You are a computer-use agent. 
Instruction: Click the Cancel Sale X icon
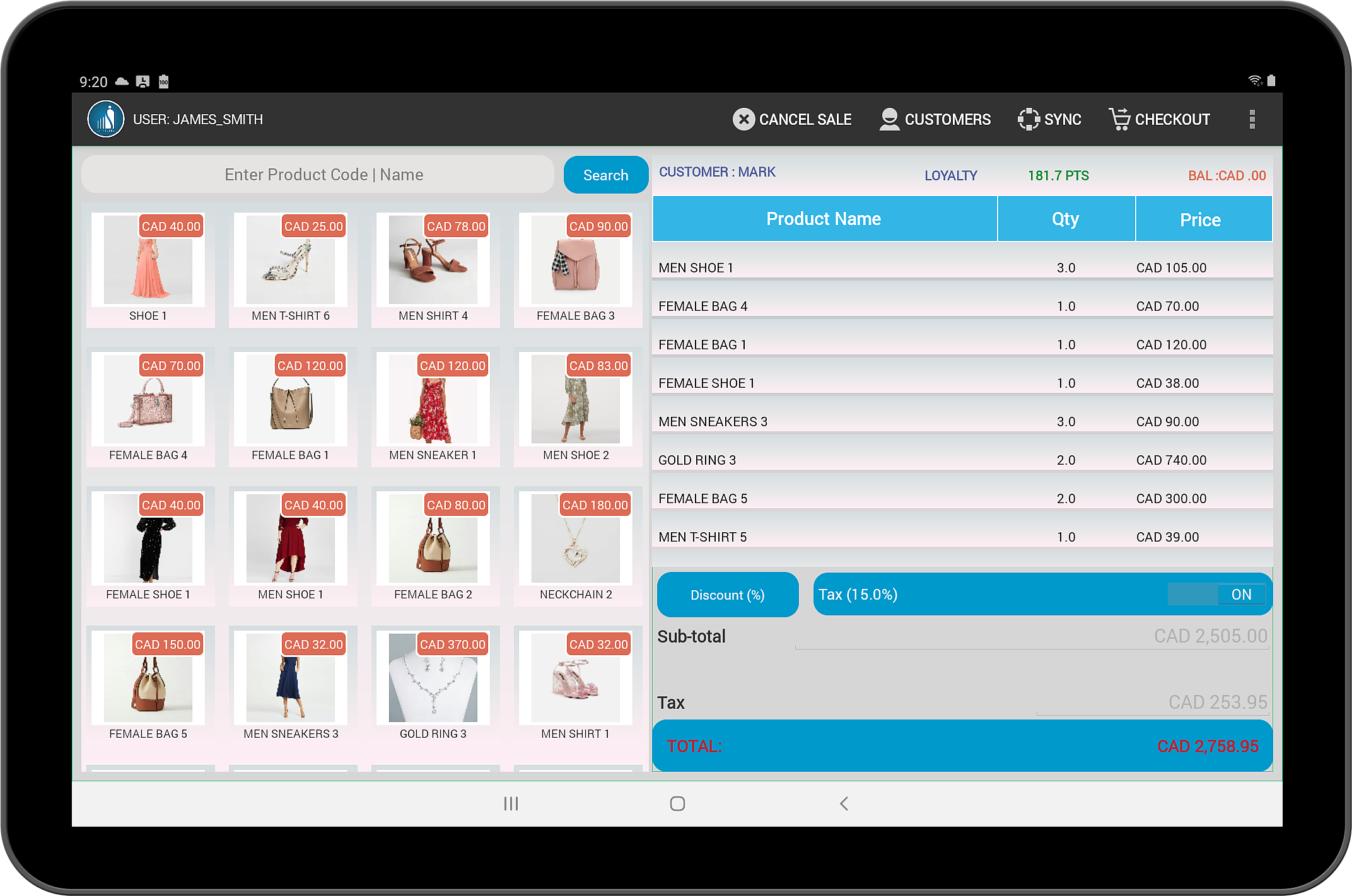(x=743, y=119)
